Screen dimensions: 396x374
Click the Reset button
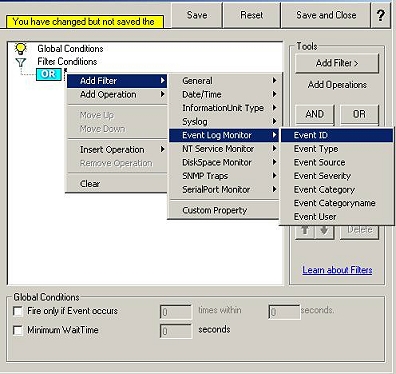point(252,15)
